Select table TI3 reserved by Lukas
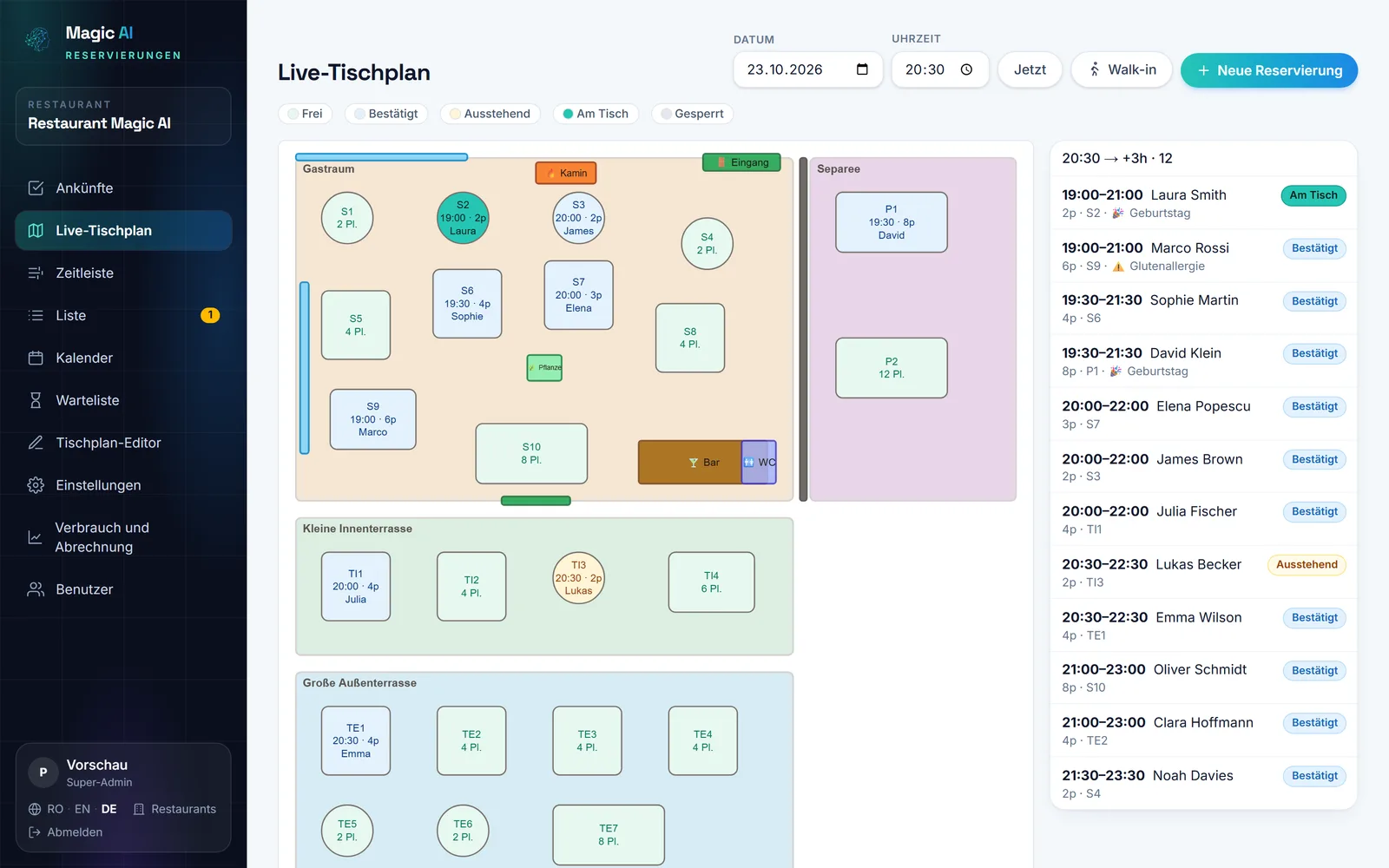 coord(579,578)
